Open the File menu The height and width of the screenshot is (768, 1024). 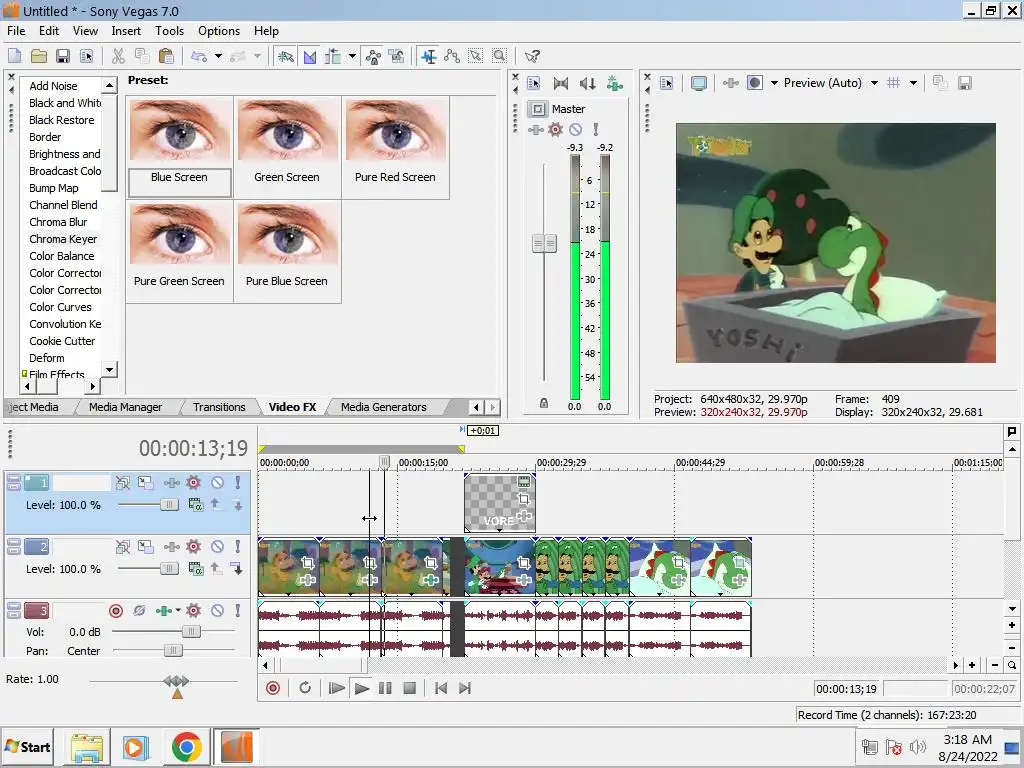(16, 31)
